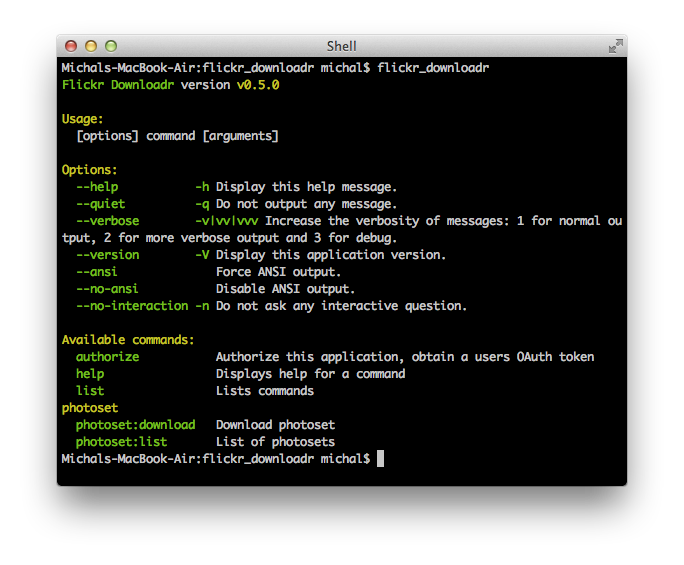Click the '--help' option

[x=97, y=187]
